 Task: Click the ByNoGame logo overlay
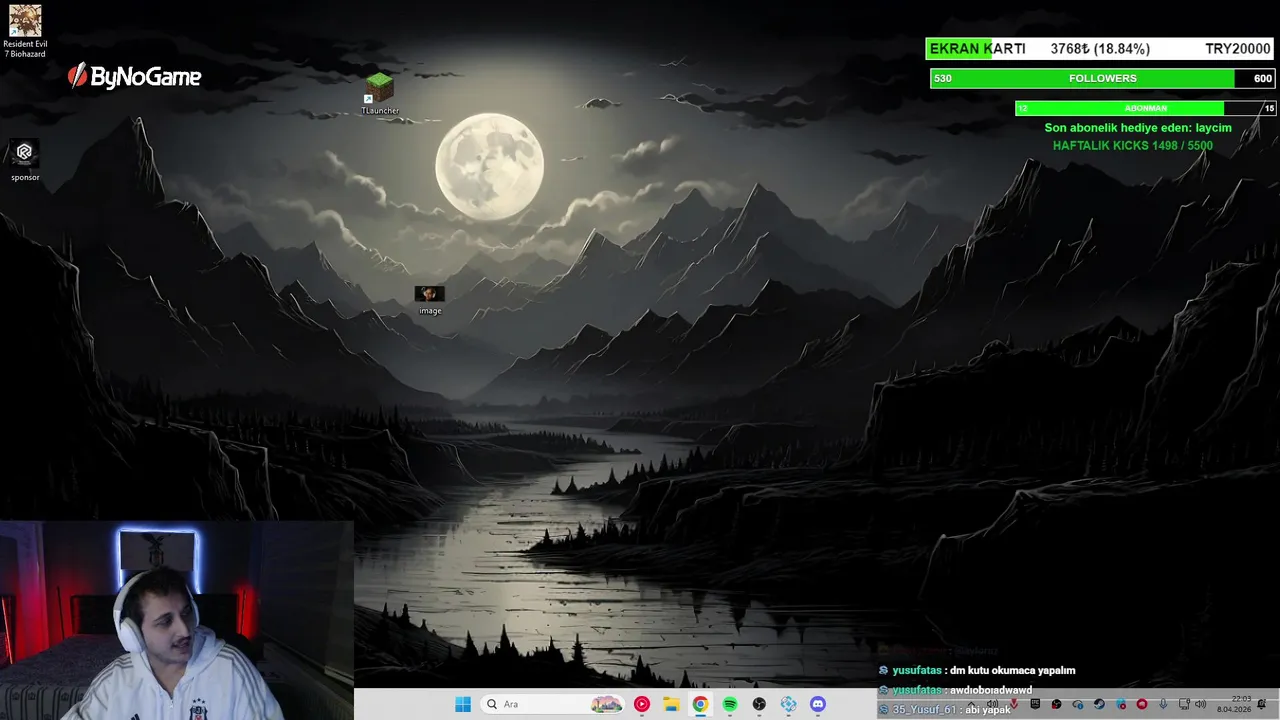(134, 76)
